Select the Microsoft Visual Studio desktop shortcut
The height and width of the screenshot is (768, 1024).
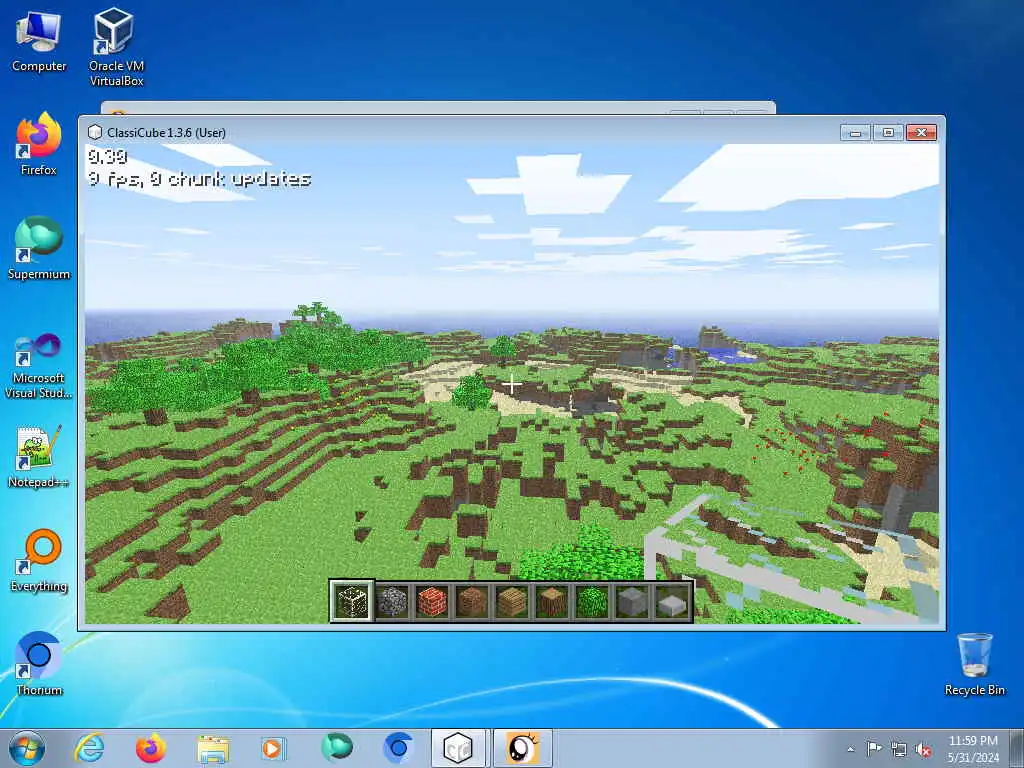pos(39,366)
